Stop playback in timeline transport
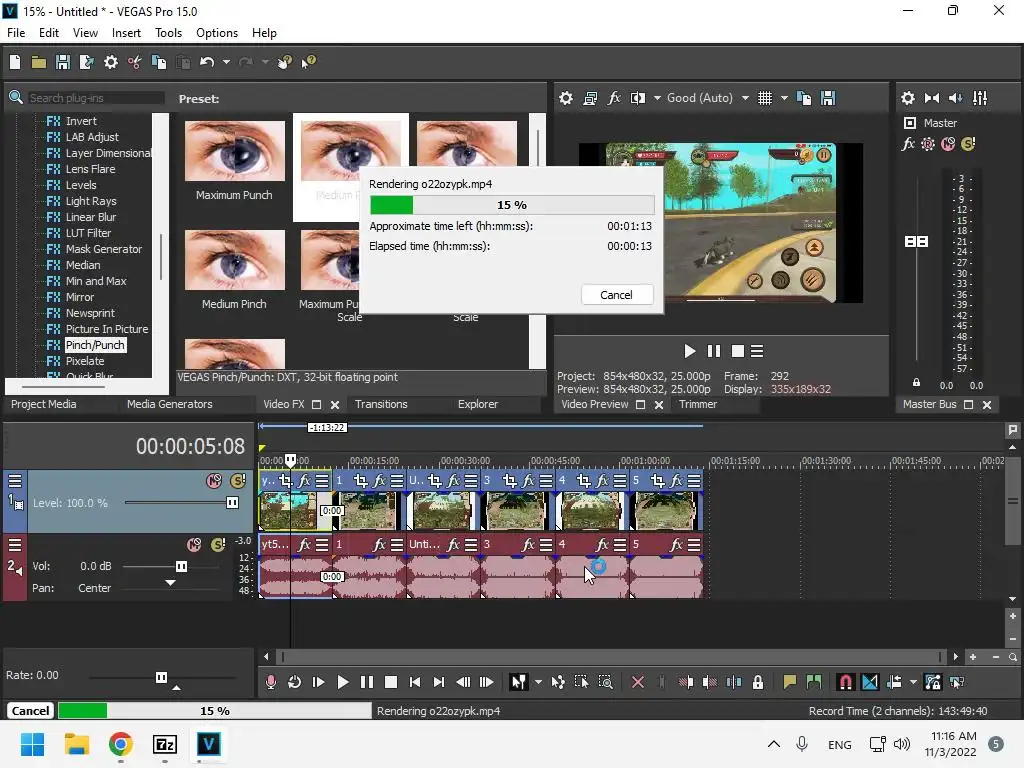1024x768 pixels. coord(391,682)
